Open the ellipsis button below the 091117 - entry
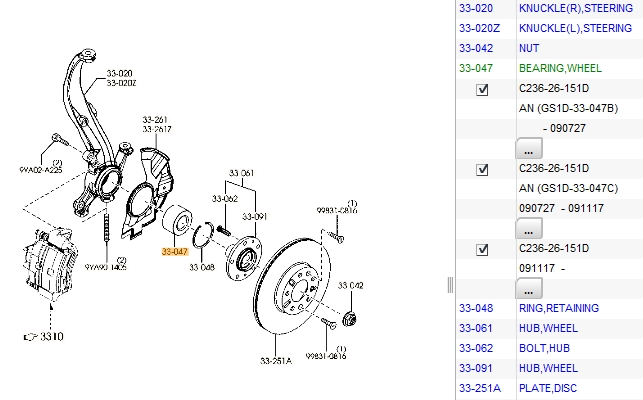This screenshot has width=643, height=400. coord(529,287)
